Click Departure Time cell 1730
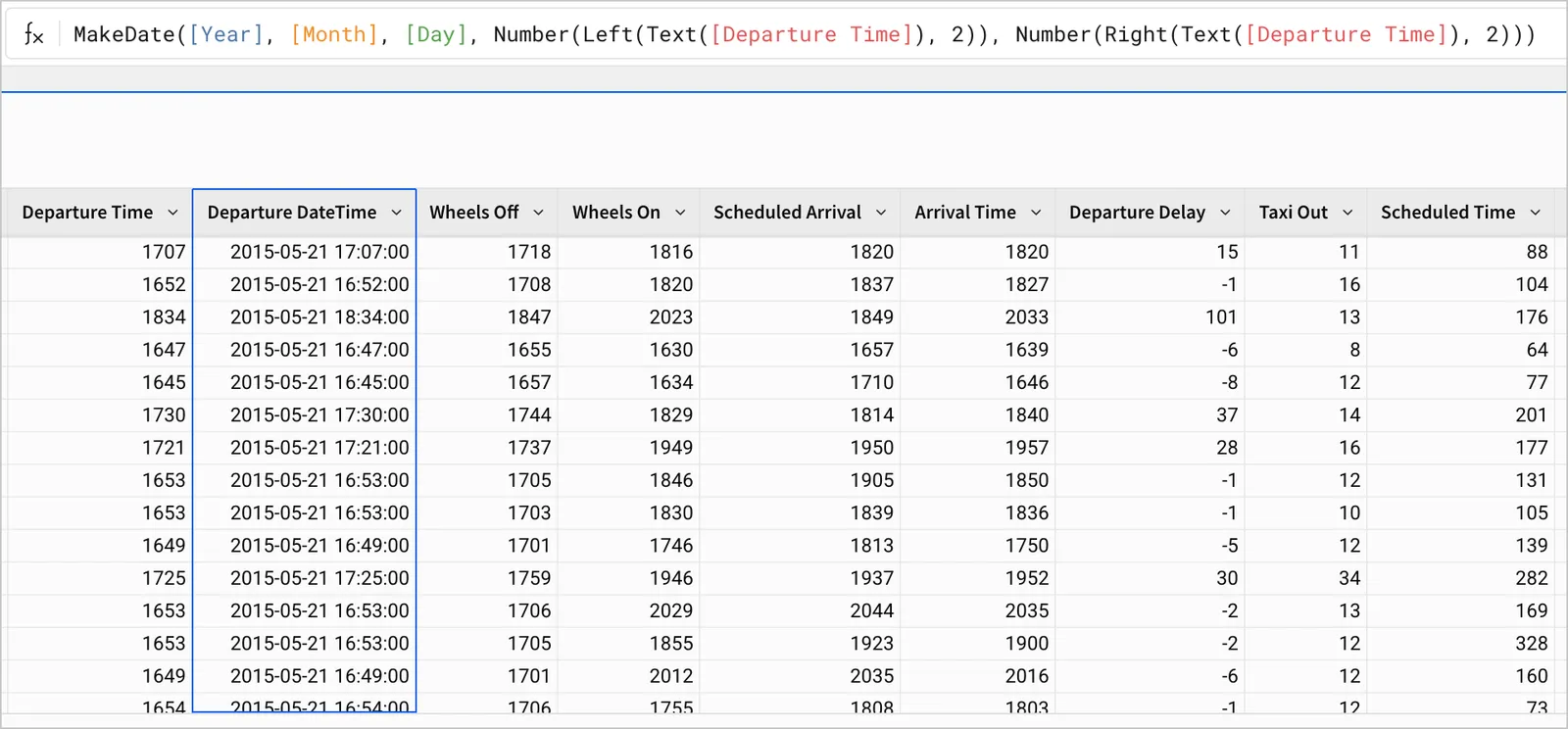Viewport: 1568px width, 729px height. click(x=99, y=414)
